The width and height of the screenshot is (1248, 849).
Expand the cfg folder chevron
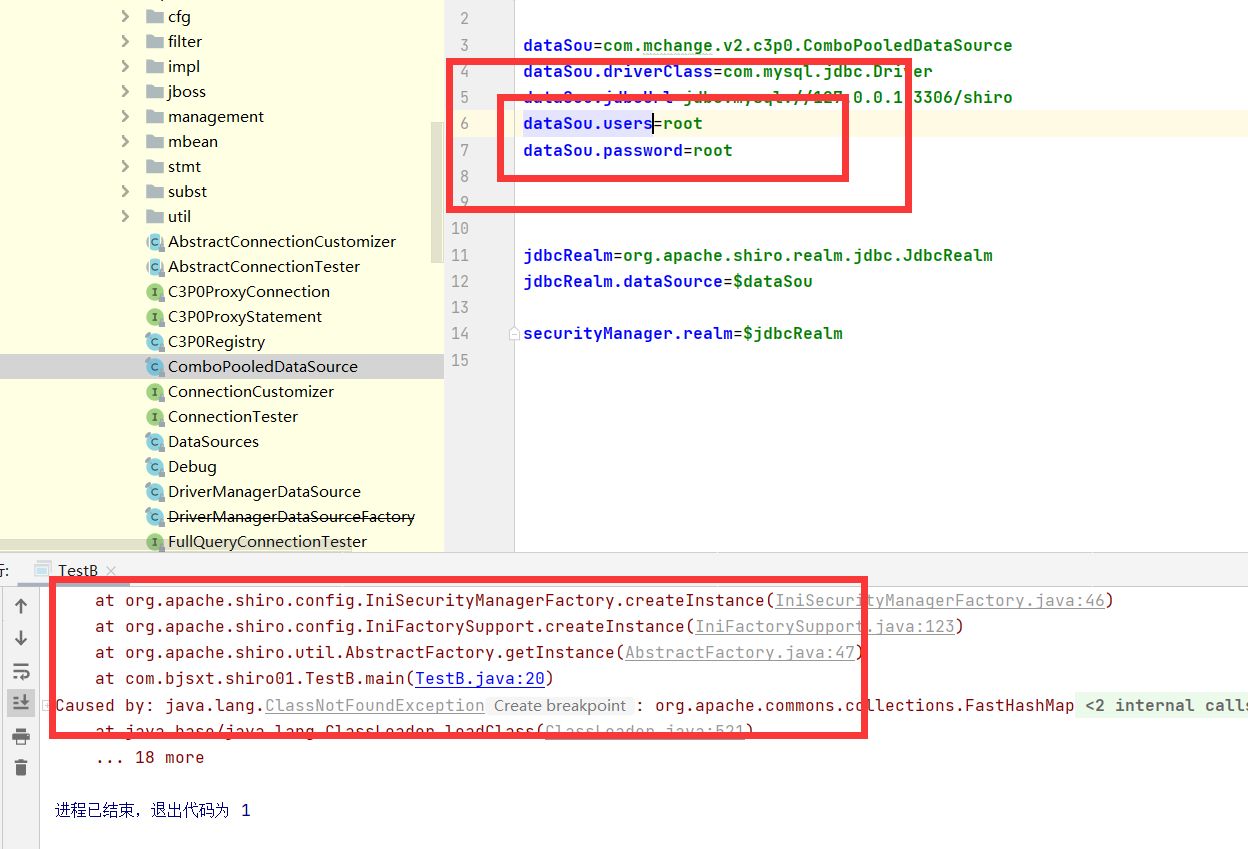tap(125, 16)
